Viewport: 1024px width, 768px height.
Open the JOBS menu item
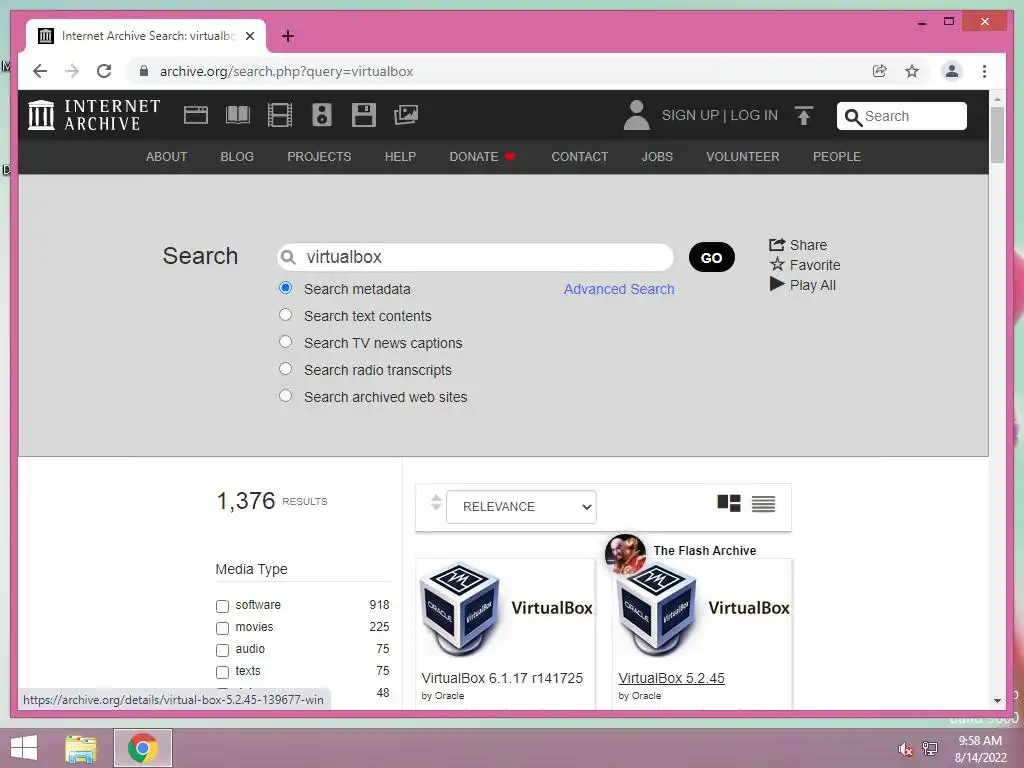click(657, 157)
